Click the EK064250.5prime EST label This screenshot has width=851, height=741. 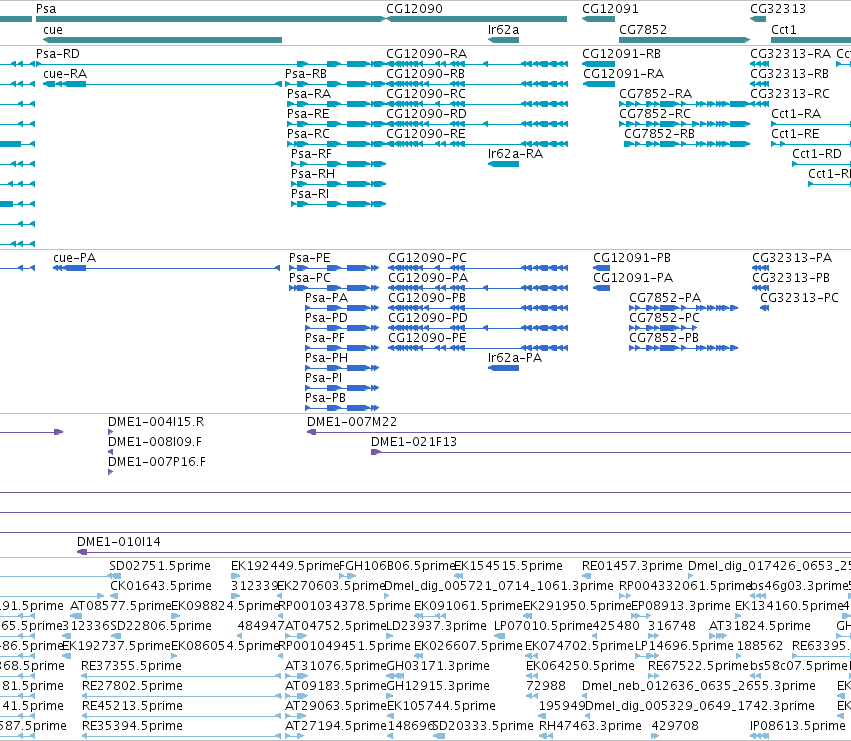(x=580, y=666)
